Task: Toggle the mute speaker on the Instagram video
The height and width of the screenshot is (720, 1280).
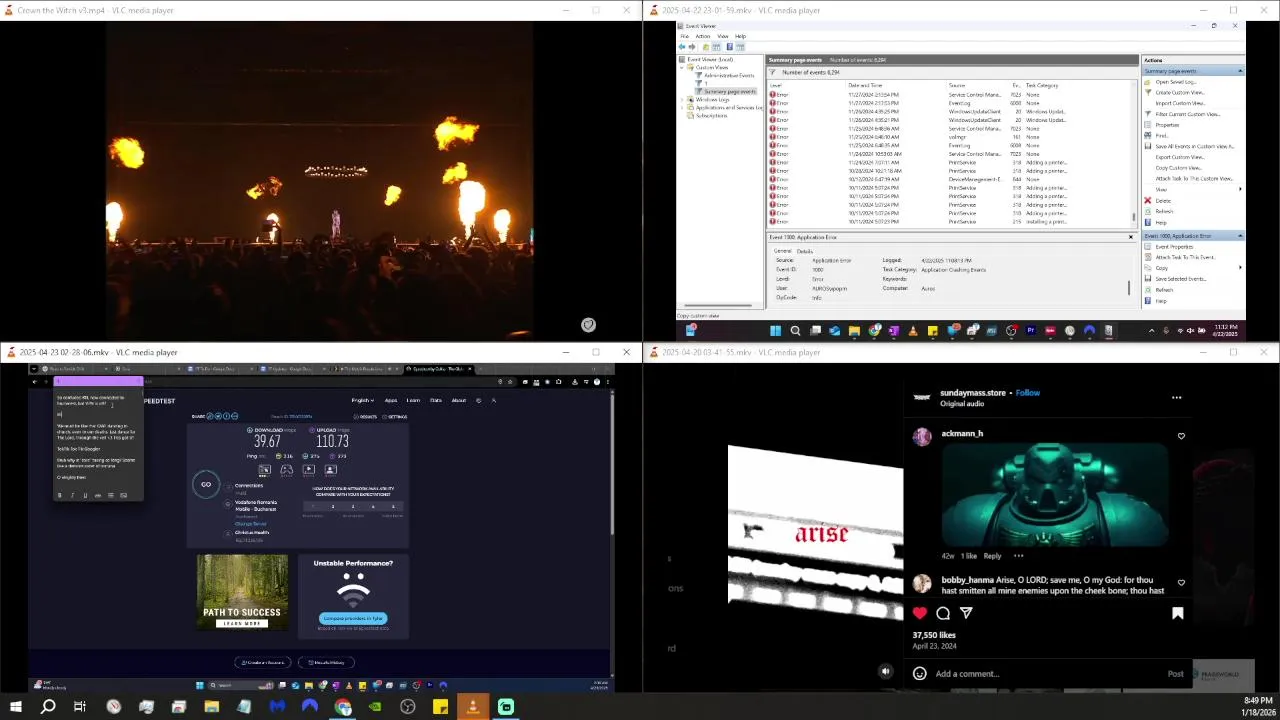Action: pos(885,672)
